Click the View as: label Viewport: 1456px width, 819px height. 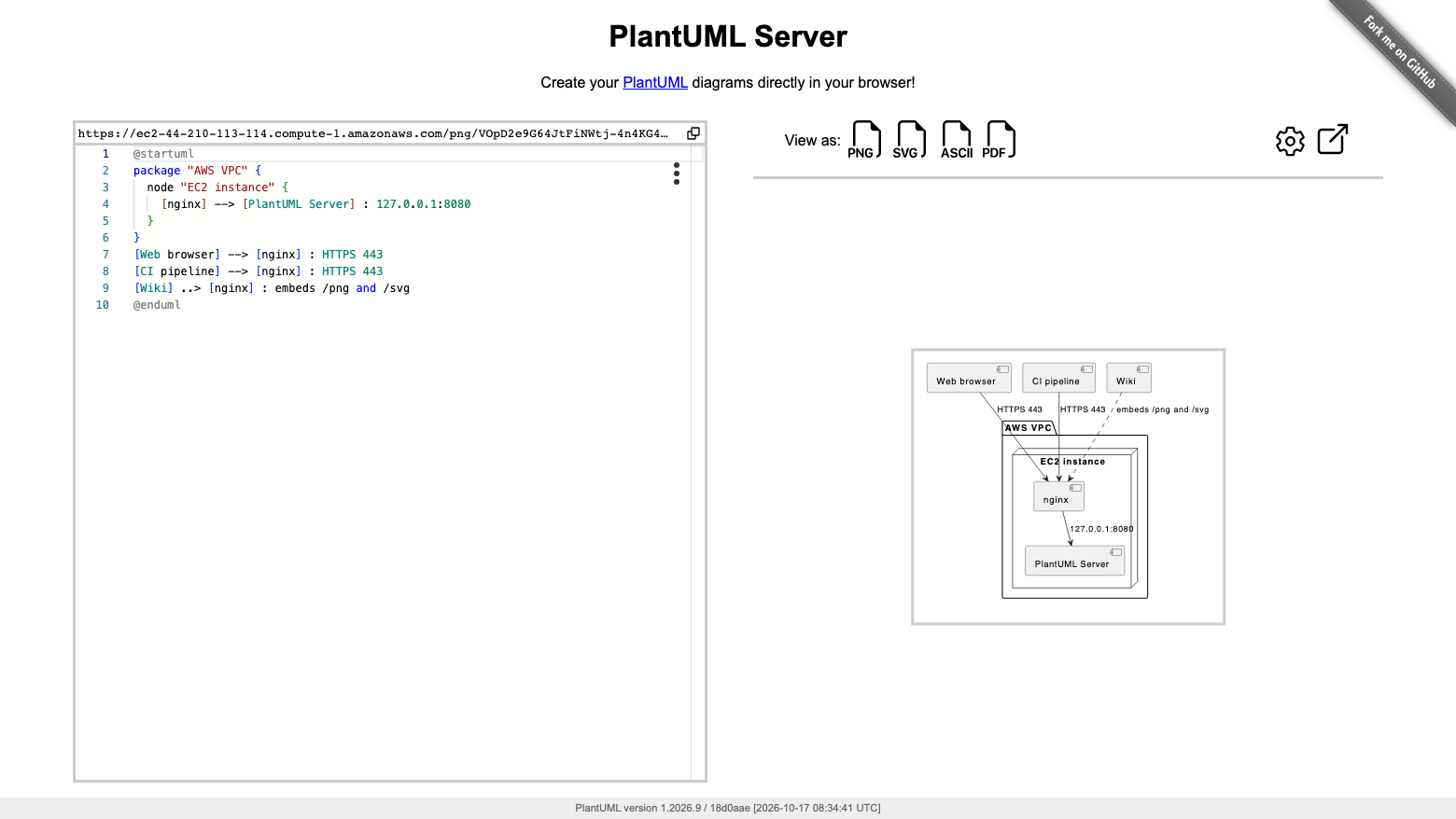click(x=812, y=141)
